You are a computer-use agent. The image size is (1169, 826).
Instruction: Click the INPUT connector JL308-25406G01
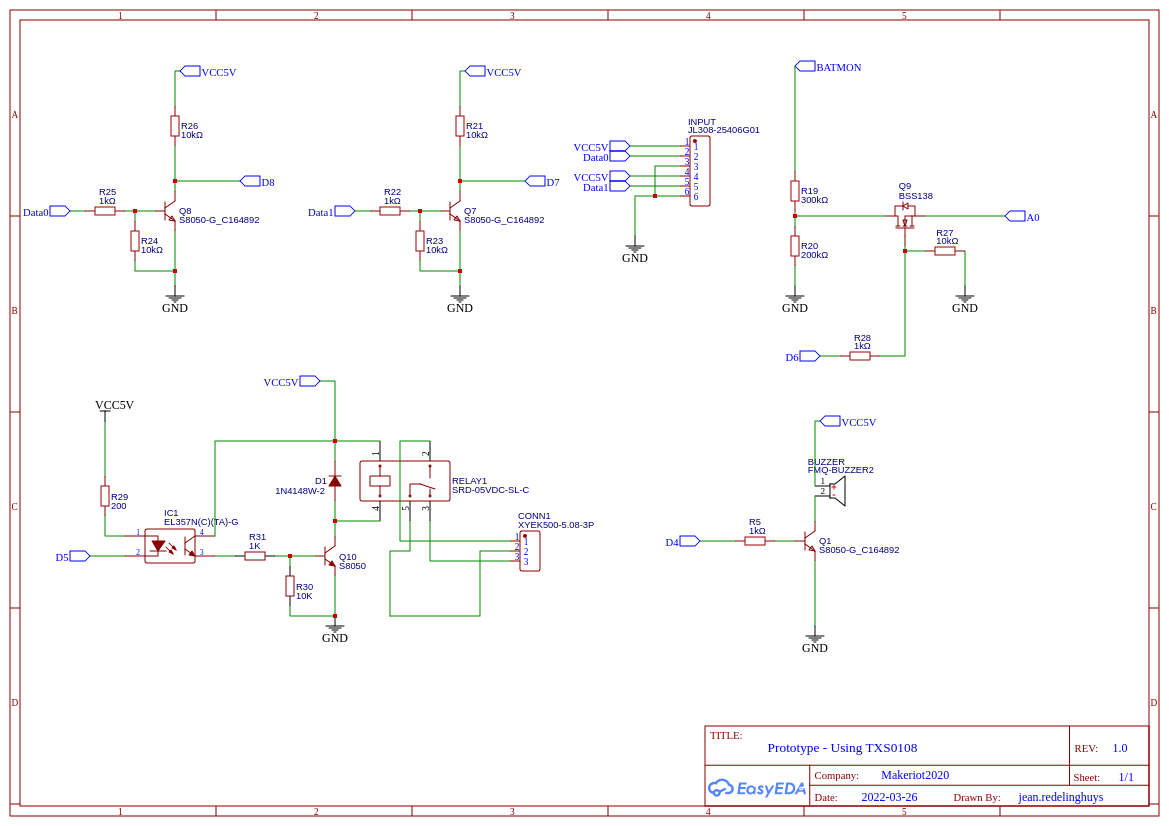click(x=700, y=172)
